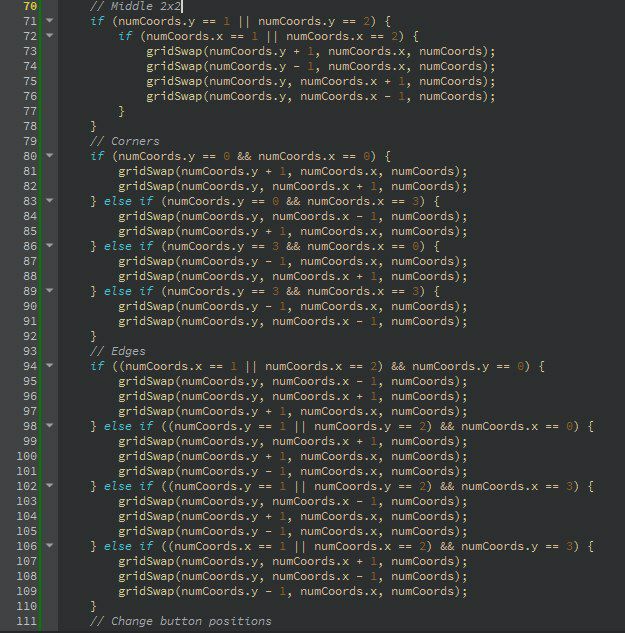The height and width of the screenshot is (633, 625).
Task: Click the gridSwap call on line 81
Action: pyautogui.click(x=293, y=171)
